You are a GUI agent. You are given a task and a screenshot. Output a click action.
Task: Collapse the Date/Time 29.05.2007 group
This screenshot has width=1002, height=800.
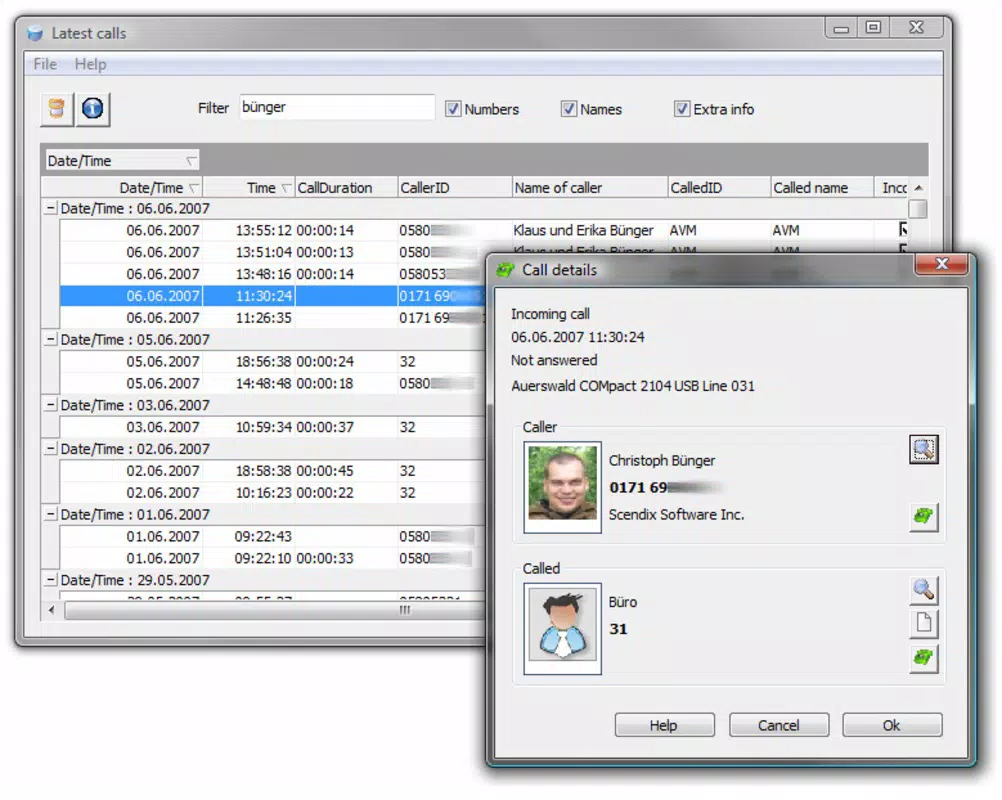click(50, 580)
